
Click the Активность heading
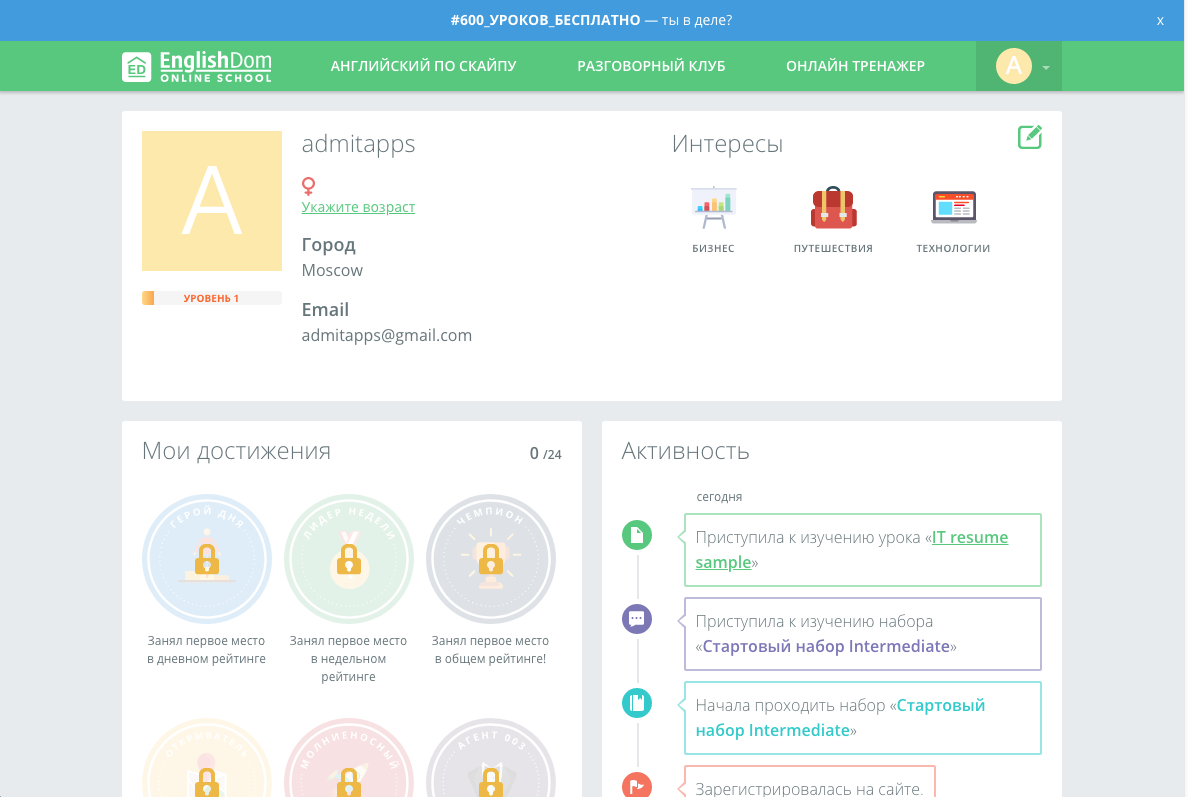pyautogui.click(x=686, y=451)
